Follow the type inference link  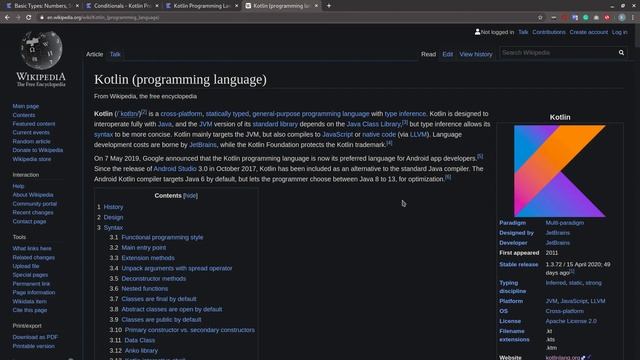point(405,114)
